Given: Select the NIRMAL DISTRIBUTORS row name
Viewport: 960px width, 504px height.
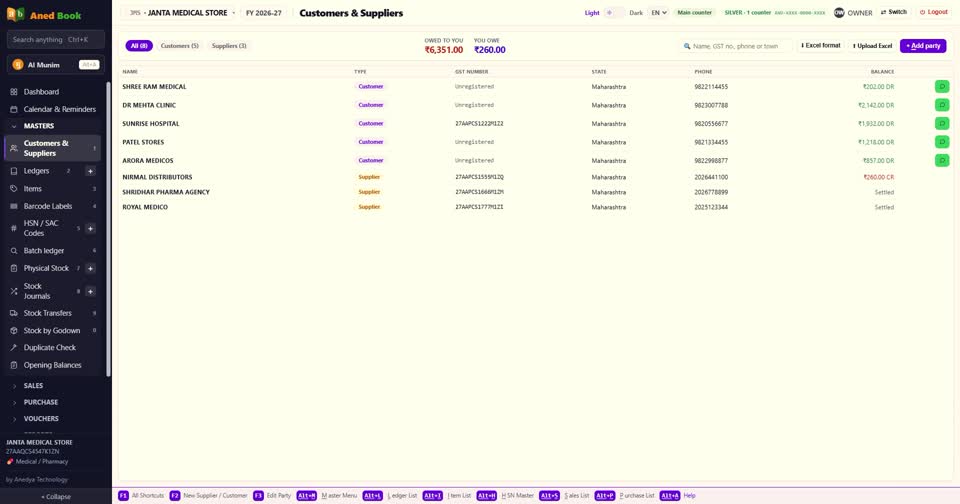Looking at the screenshot, I should tap(157, 177).
